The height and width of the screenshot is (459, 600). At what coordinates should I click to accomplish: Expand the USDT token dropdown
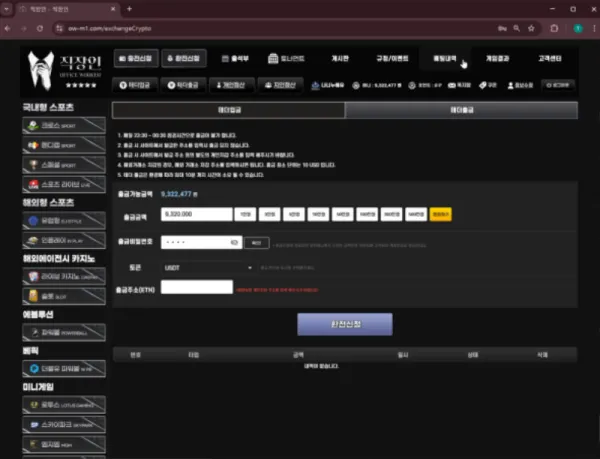(x=208, y=268)
